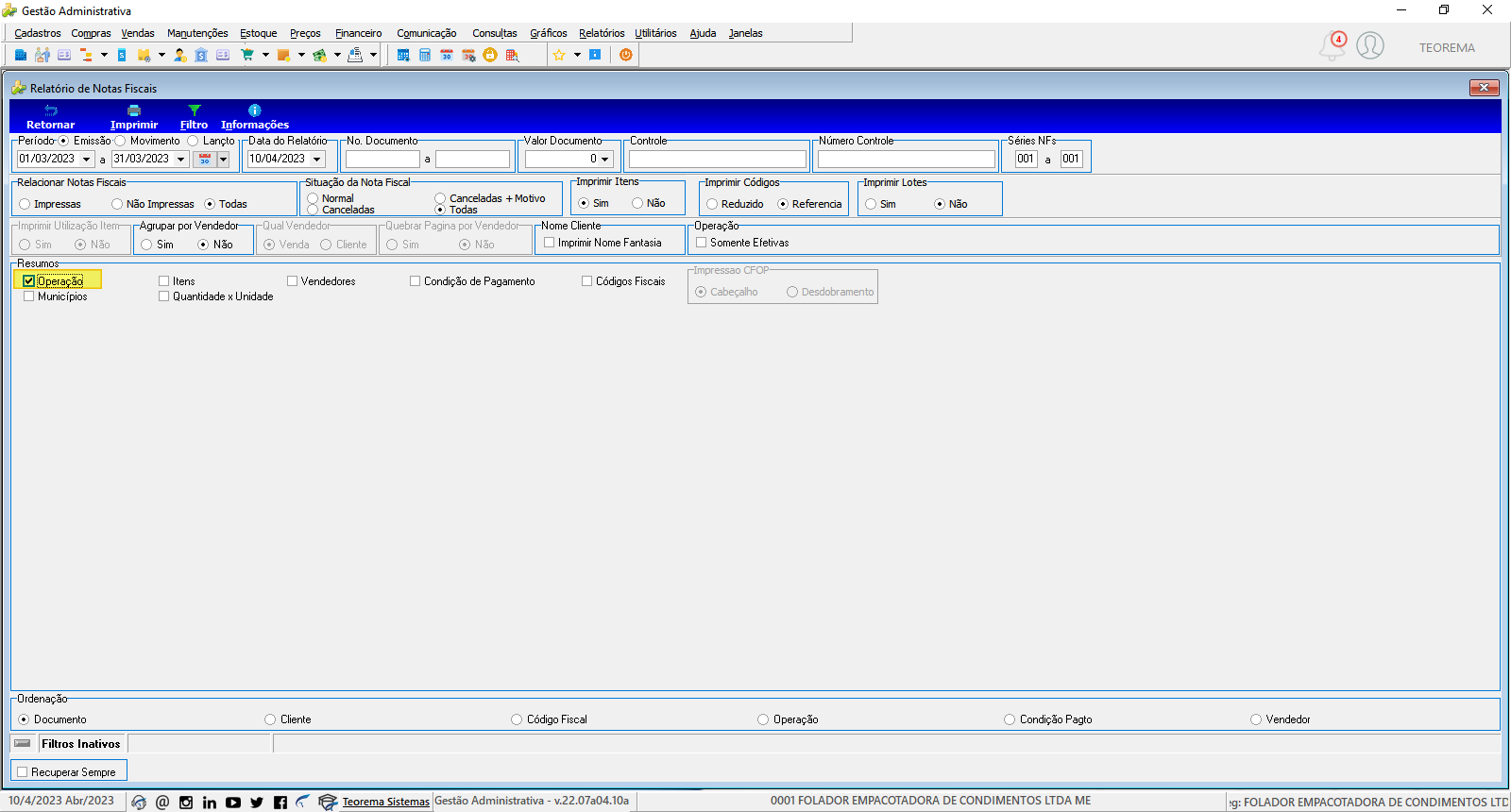Click the Teorema Sistemas link
Viewport: 1511px width, 812px height.
[x=385, y=802]
